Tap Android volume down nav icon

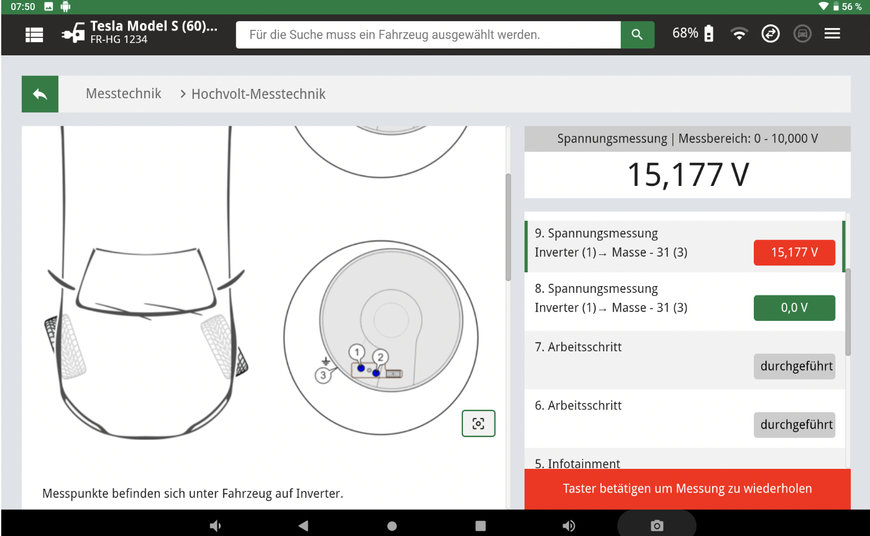215,525
